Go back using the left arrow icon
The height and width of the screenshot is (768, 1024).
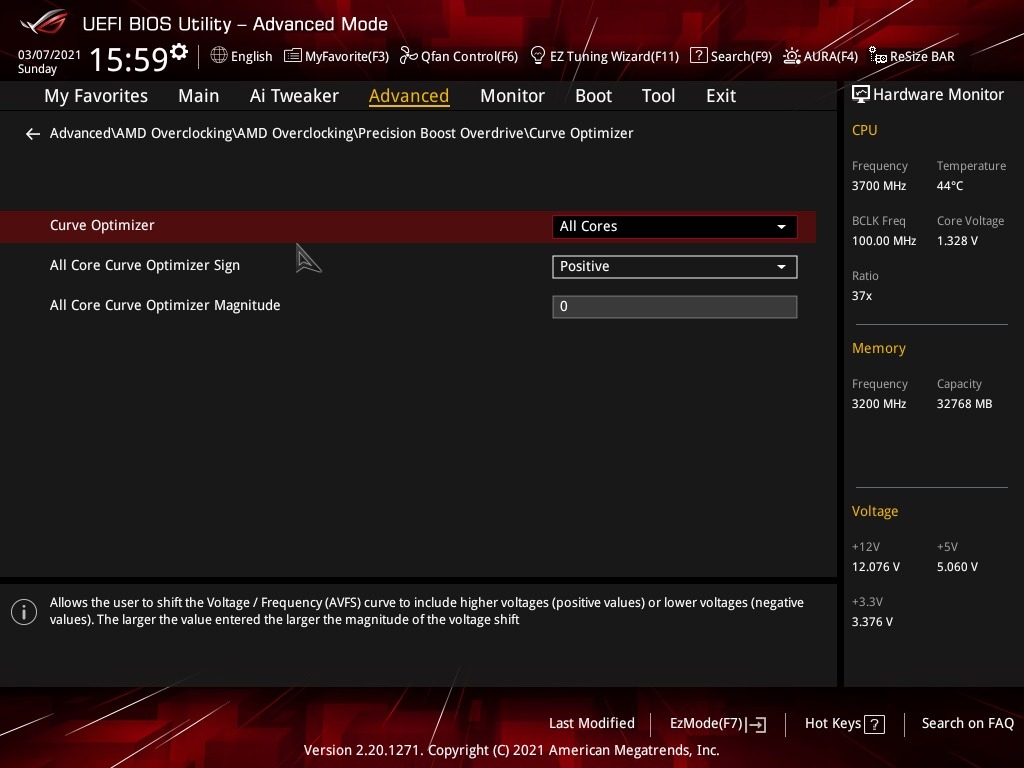33,134
